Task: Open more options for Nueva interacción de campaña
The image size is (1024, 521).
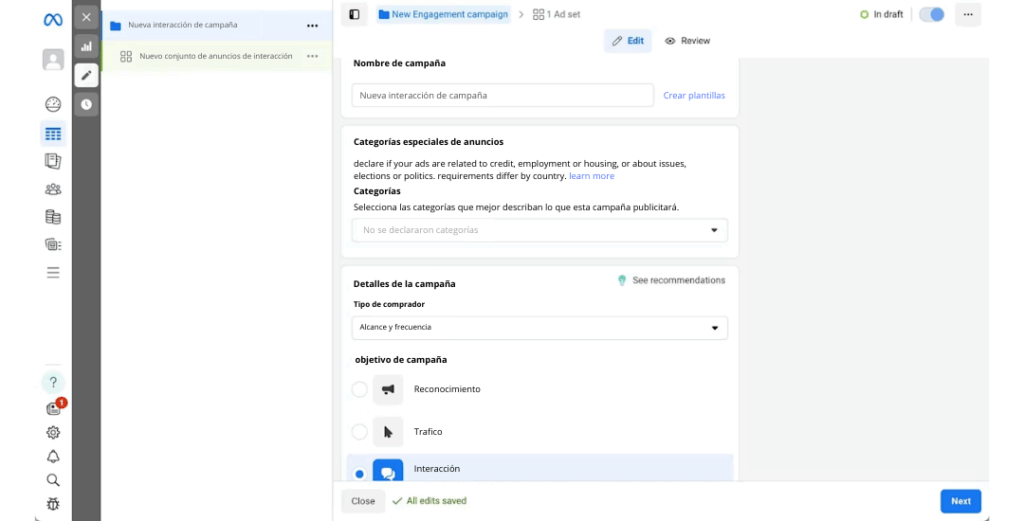Action: click(312, 25)
